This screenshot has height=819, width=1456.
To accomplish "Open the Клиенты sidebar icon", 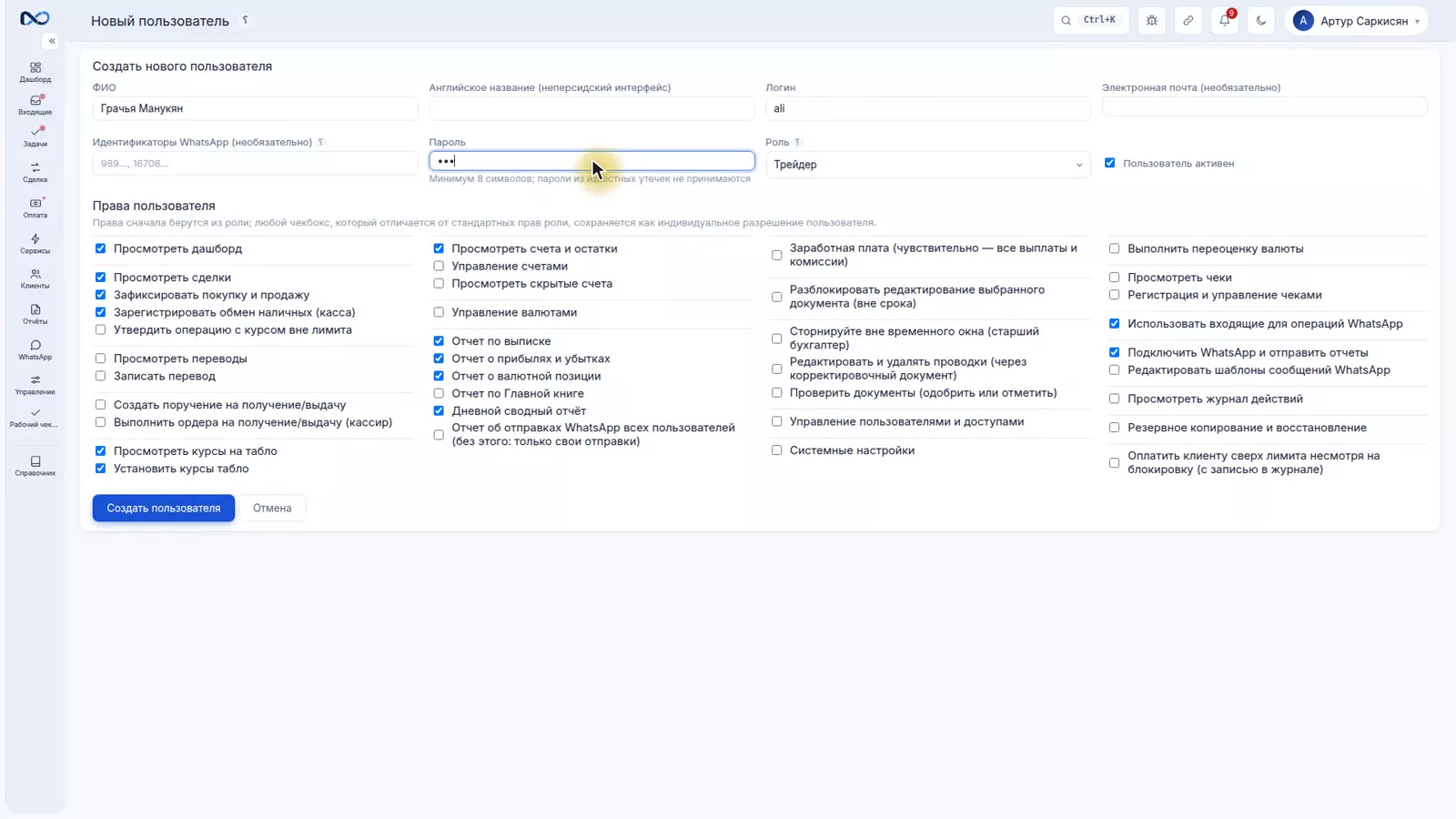I will point(35,278).
